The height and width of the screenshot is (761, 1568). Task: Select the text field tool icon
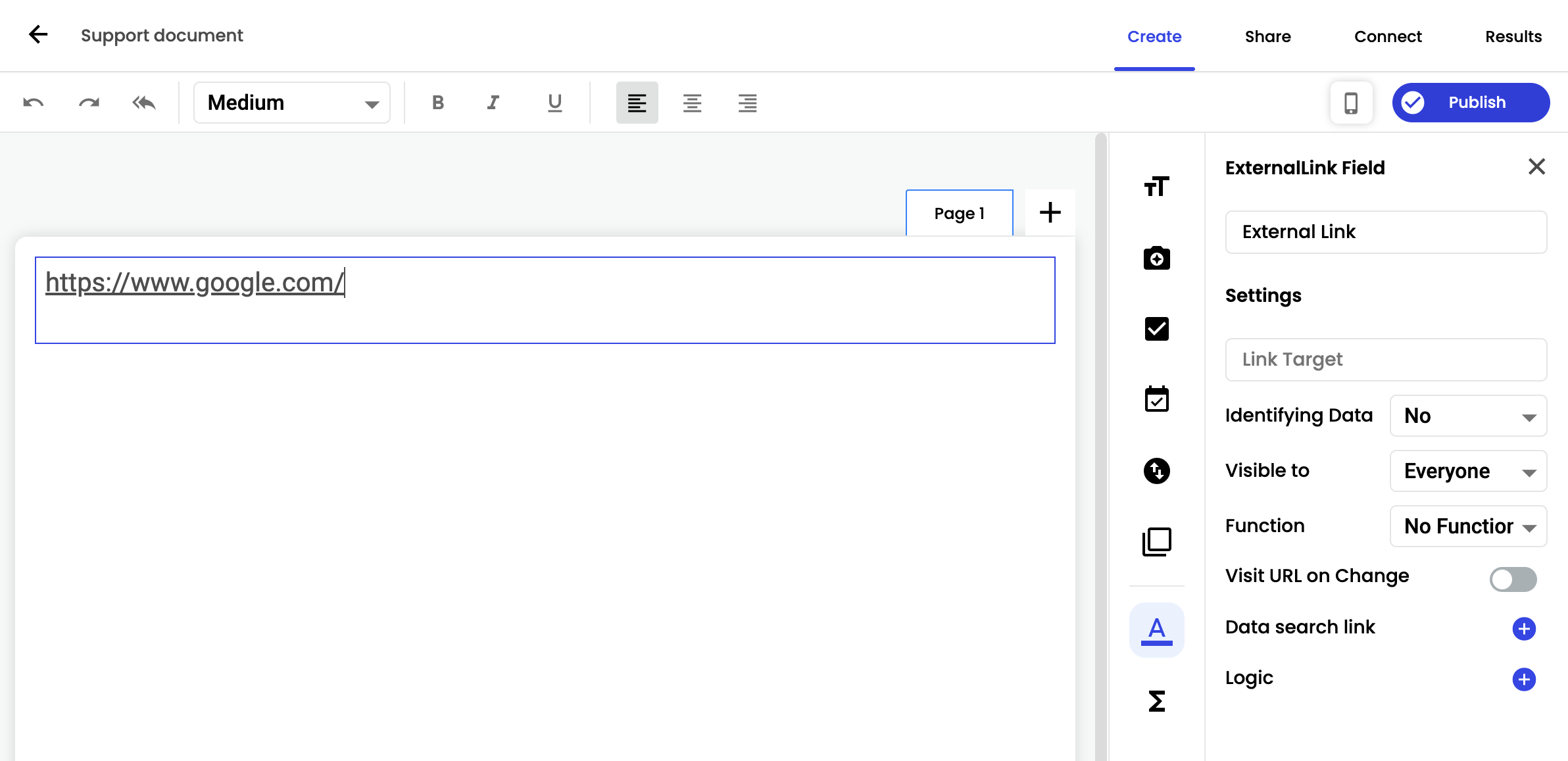pos(1156,187)
